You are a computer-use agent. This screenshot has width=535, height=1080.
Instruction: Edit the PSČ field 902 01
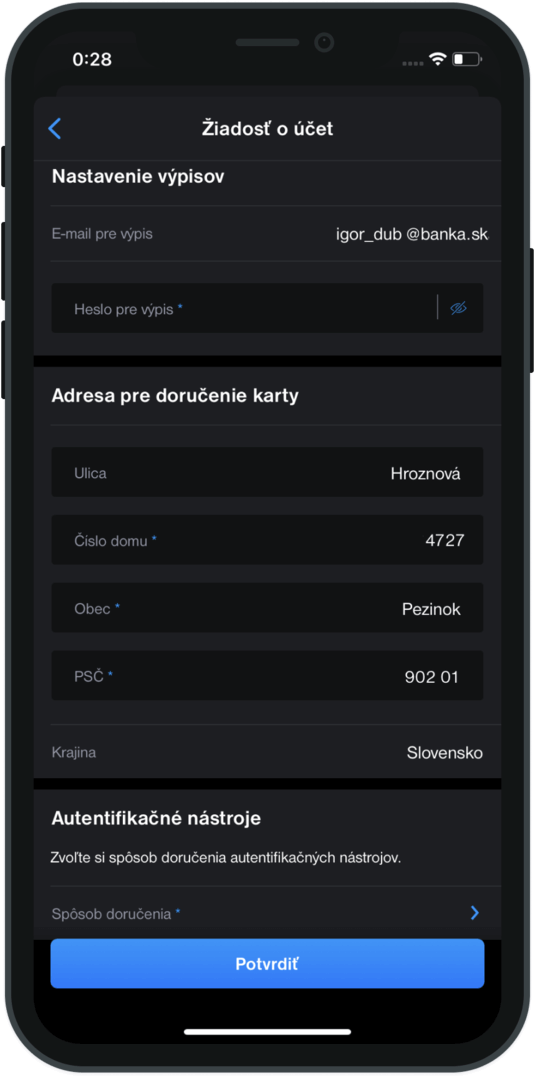(267, 675)
